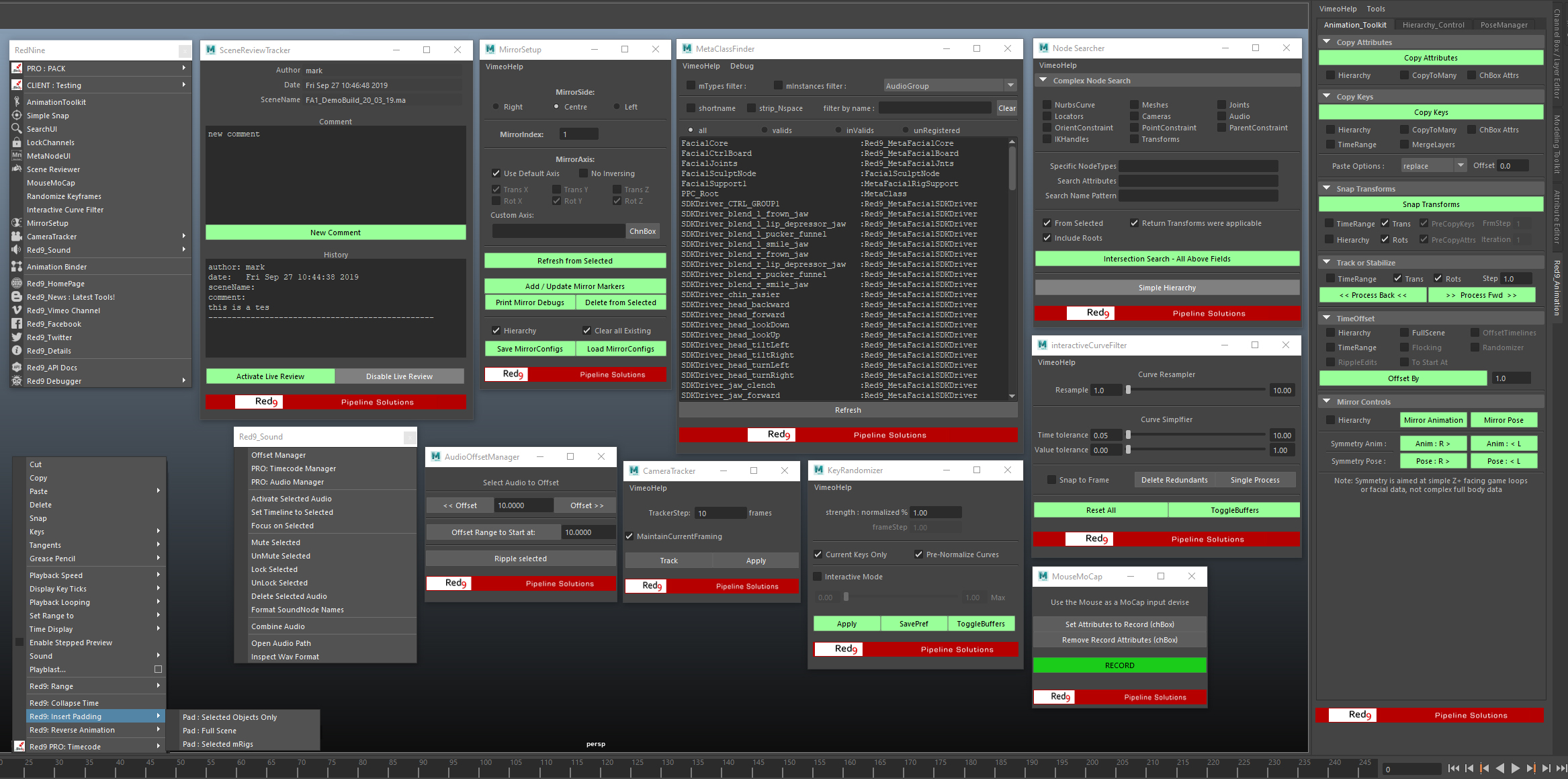
Task: Switch to the Hierarchy_Control tab
Action: click(1433, 25)
